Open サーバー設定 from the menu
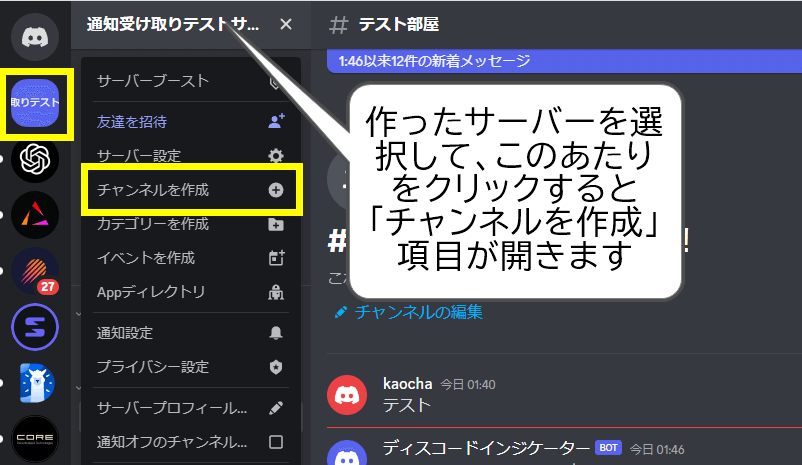Image resolution: width=802 pixels, height=465 pixels. tap(191, 156)
